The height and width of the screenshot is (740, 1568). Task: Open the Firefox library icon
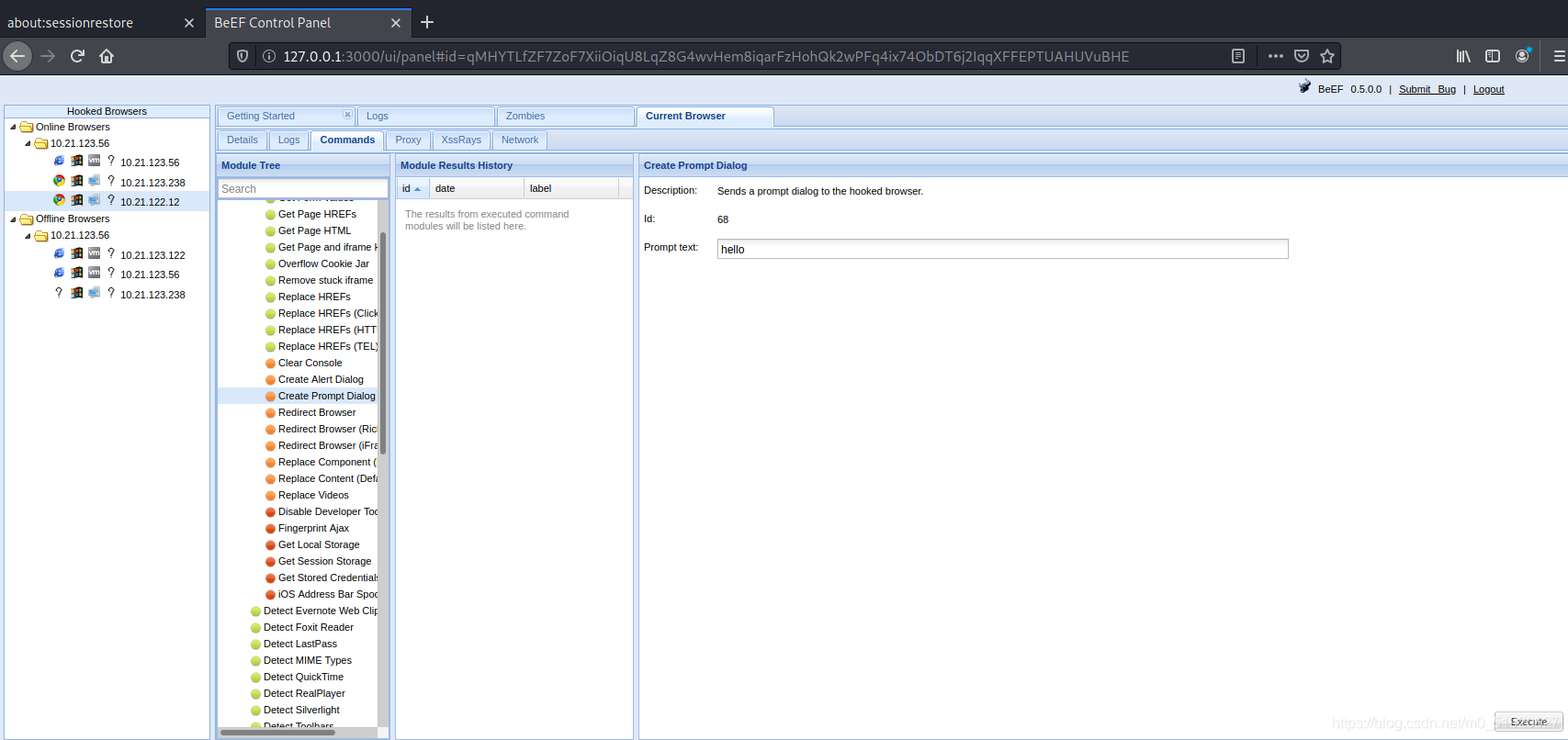(x=1463, y=56)
